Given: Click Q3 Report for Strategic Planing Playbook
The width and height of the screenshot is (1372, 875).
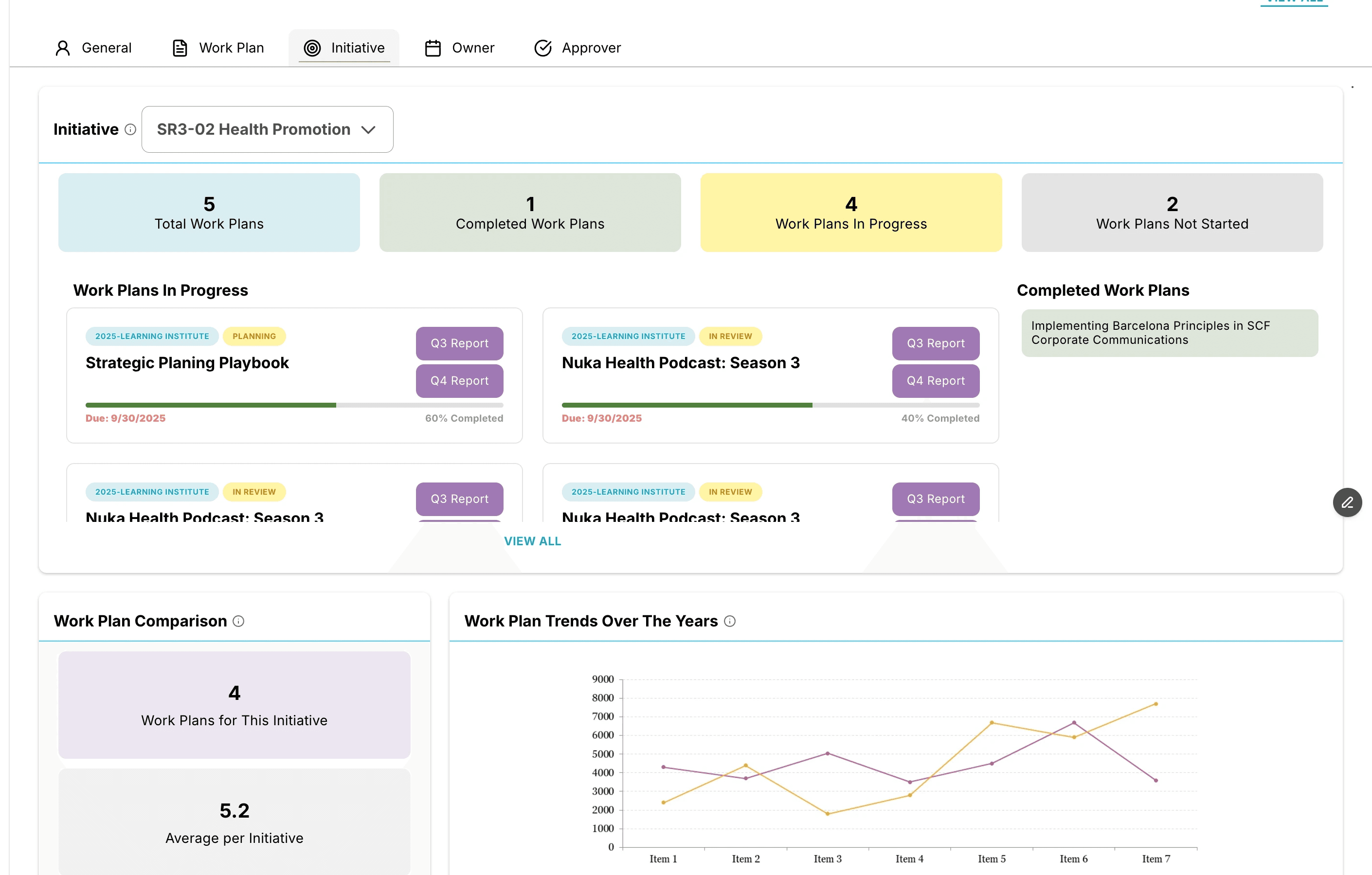Looking at the screenshot, I should (459, 343).
